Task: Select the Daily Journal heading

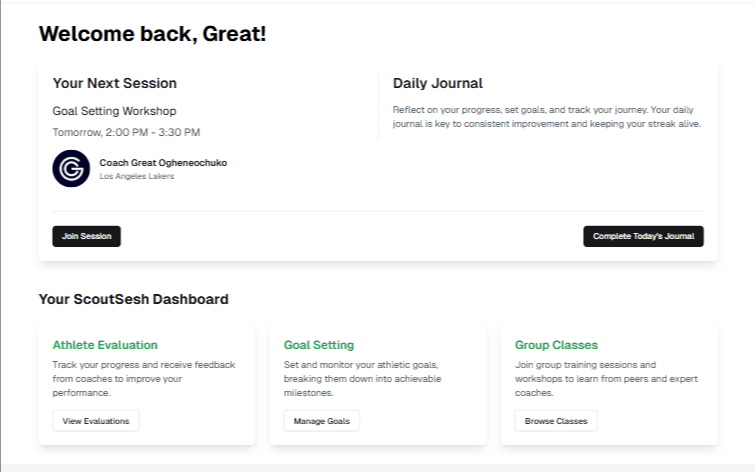Action: click(x=437, y=83)
